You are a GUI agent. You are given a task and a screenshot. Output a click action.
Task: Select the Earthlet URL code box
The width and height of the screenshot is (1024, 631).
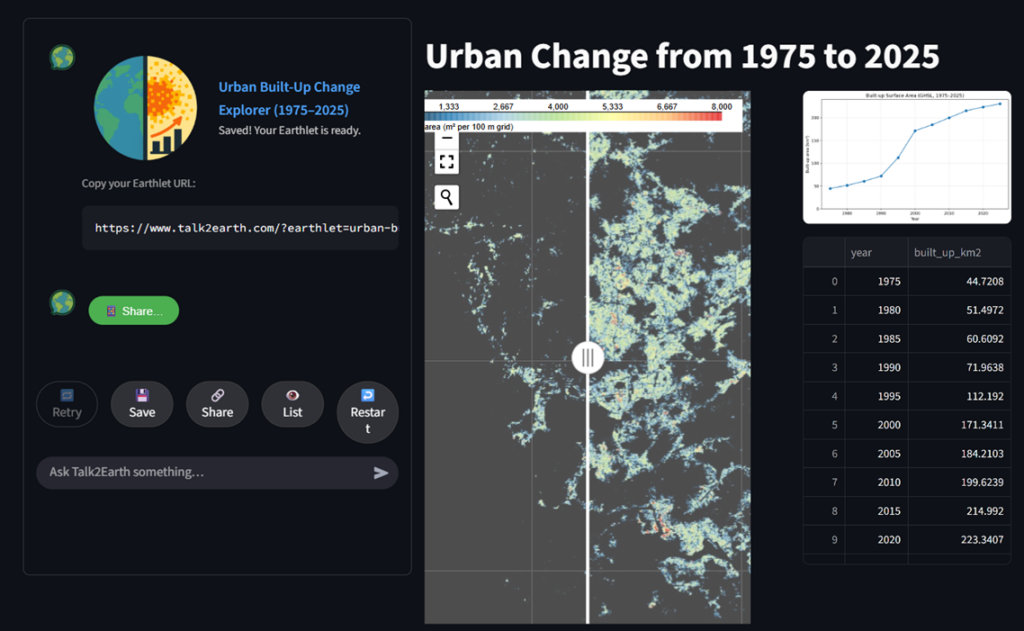click(240, 228)
